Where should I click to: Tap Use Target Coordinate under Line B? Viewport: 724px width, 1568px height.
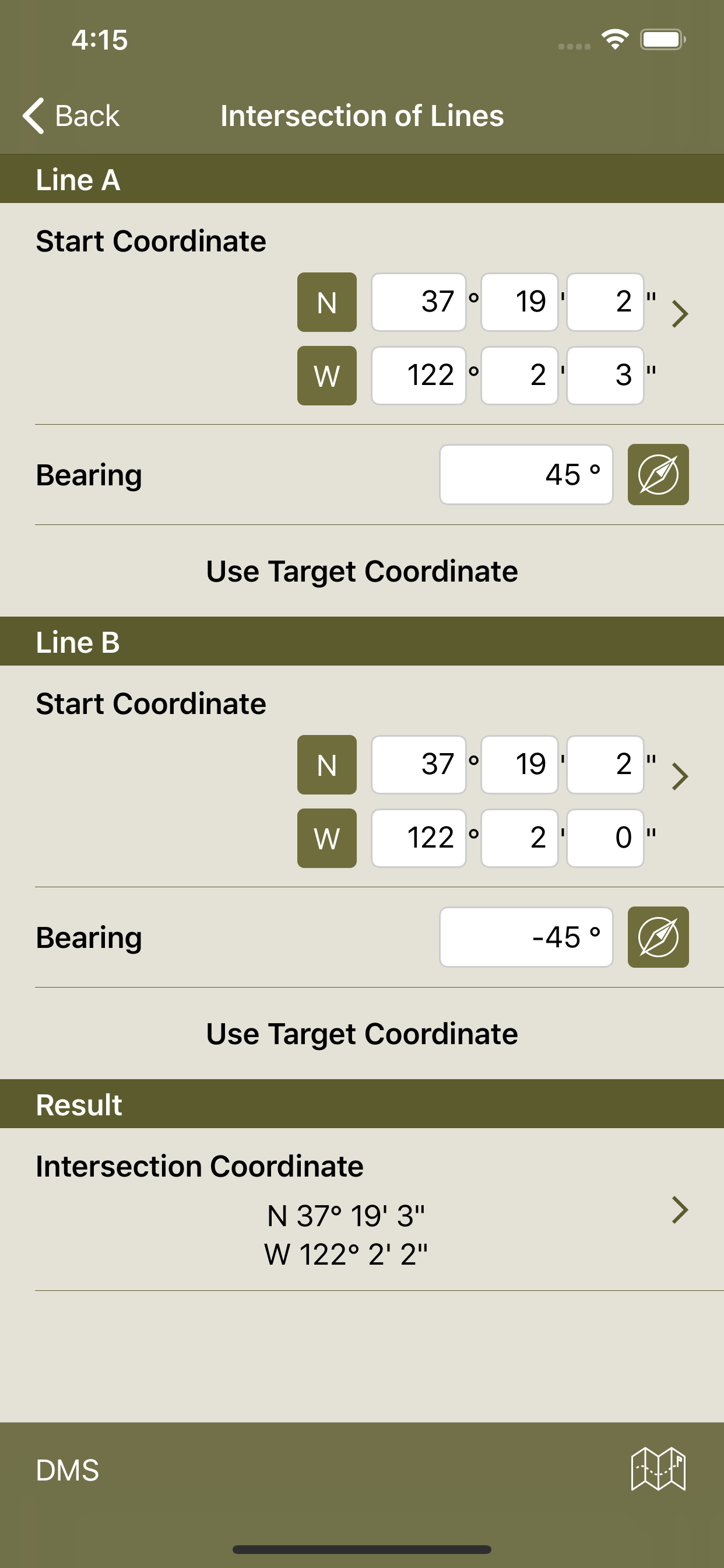(362, 1034)
